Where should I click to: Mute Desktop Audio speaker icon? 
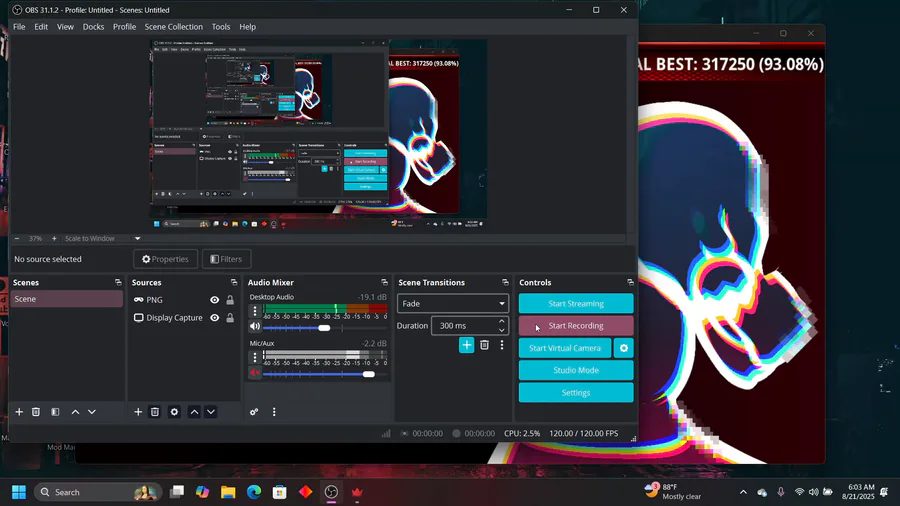[255, 326]
